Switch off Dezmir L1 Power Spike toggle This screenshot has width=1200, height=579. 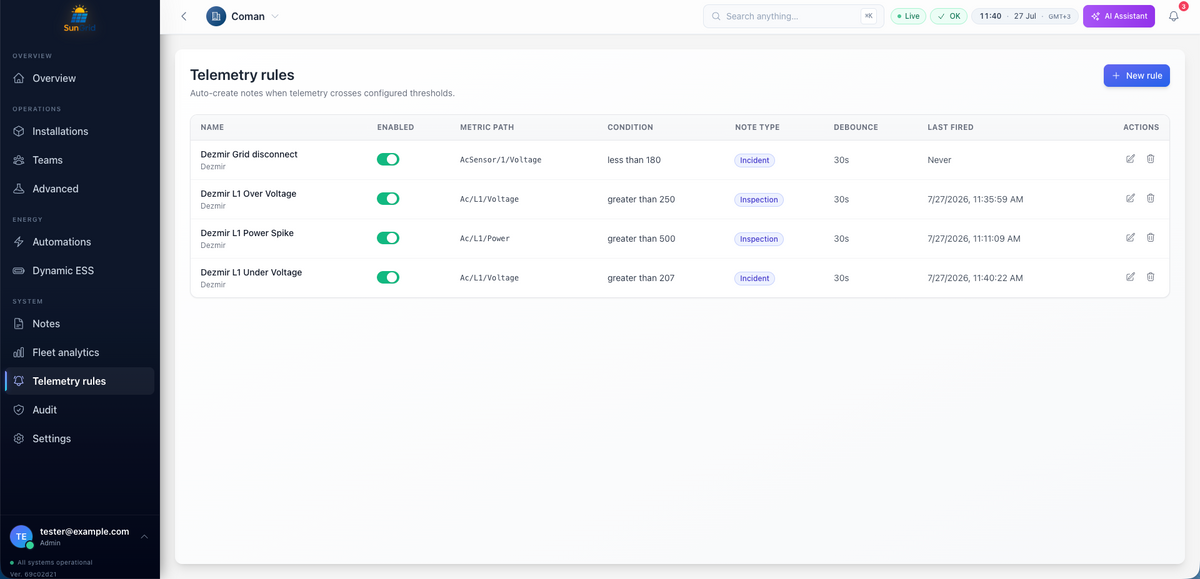[x=388, y=238]
